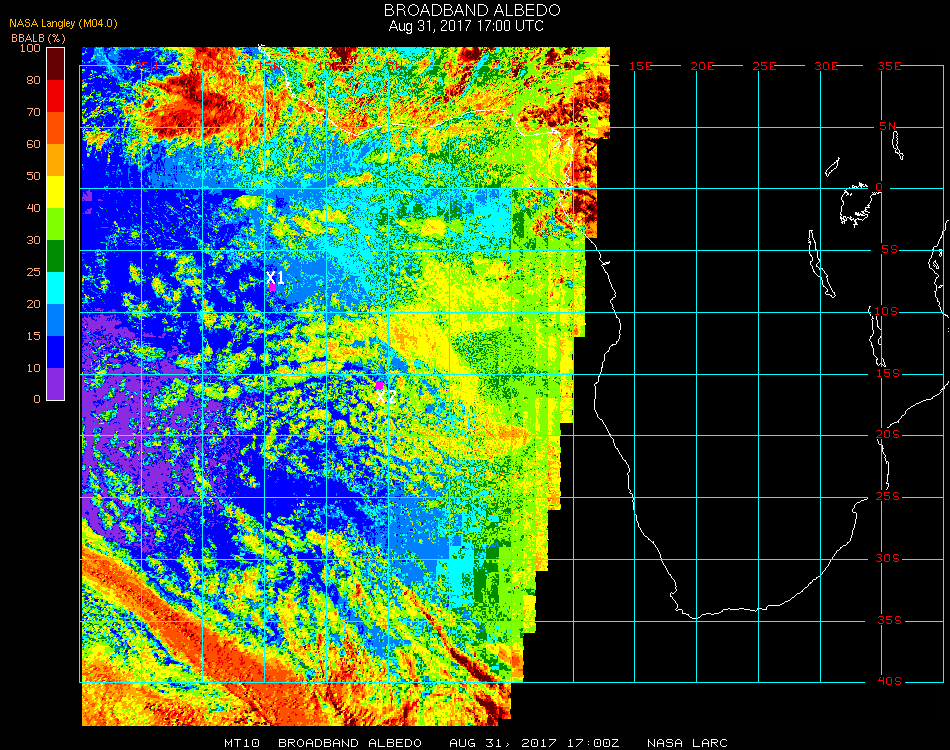
Task: Click the 'Aug 31, 2017 17:00 UTC' date line
Action: pos(466,26)
